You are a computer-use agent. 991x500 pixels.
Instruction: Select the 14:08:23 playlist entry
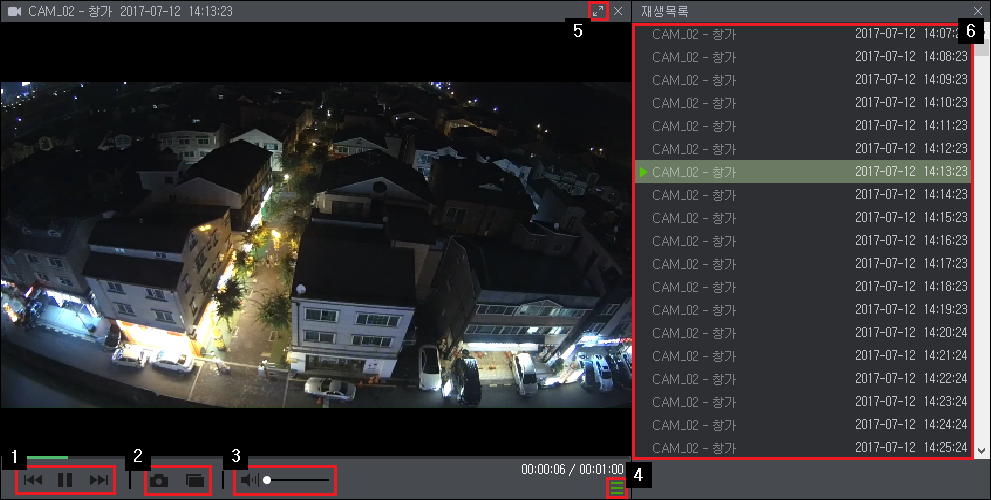tap(804, 57)
